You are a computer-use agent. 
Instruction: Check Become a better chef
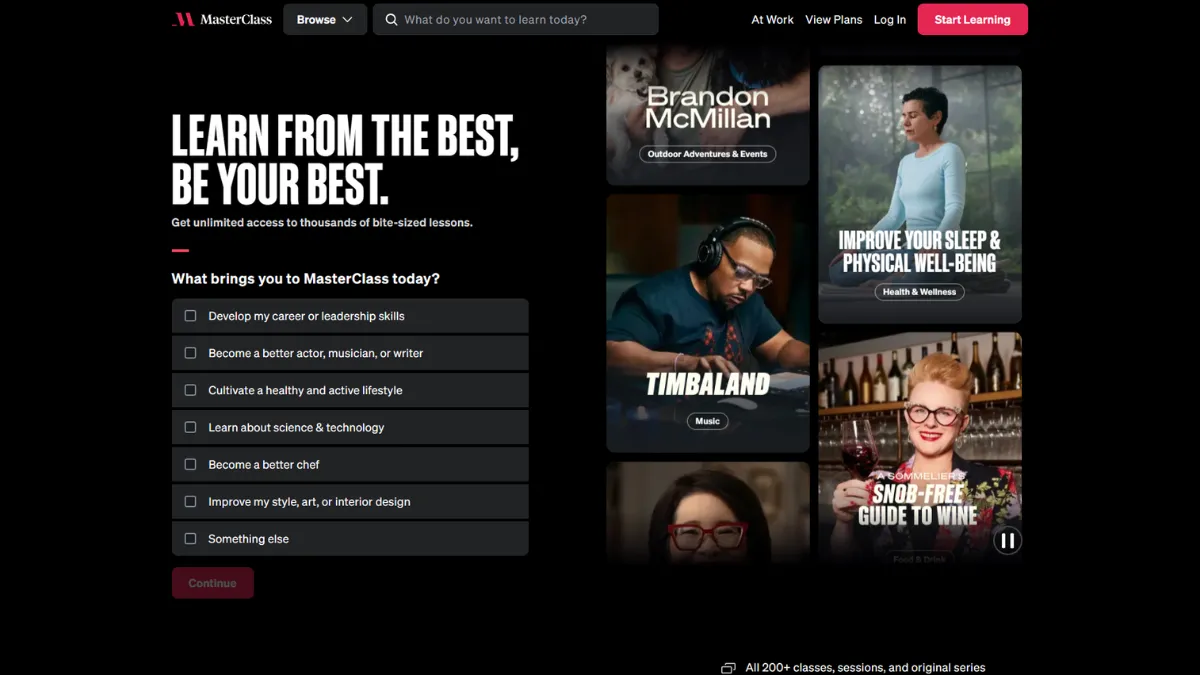[190, 464]
